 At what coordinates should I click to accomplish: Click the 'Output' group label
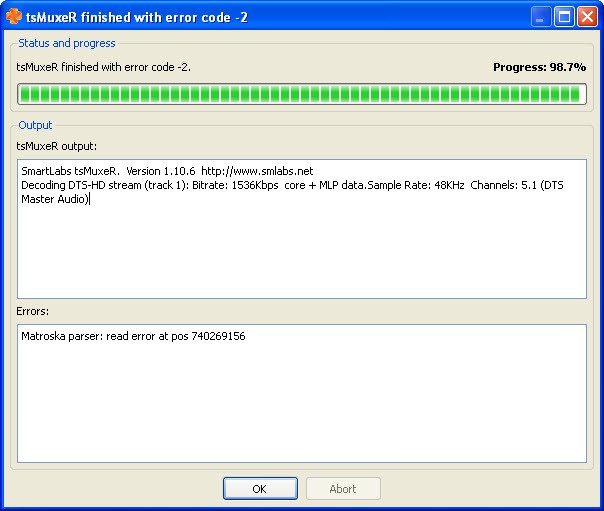(35, 125)
